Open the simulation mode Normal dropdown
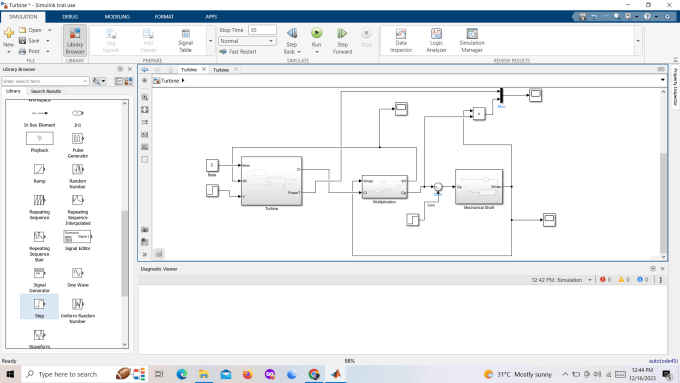 [x=247, y=41]
